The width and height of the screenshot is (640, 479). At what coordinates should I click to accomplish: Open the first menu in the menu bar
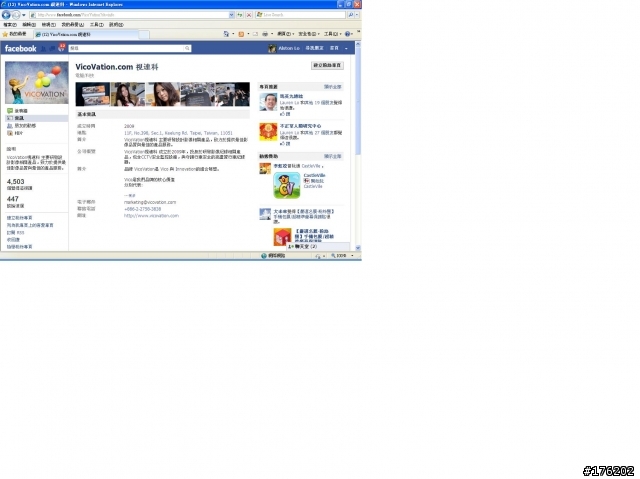pyautogui.click(x=10, y=25)
